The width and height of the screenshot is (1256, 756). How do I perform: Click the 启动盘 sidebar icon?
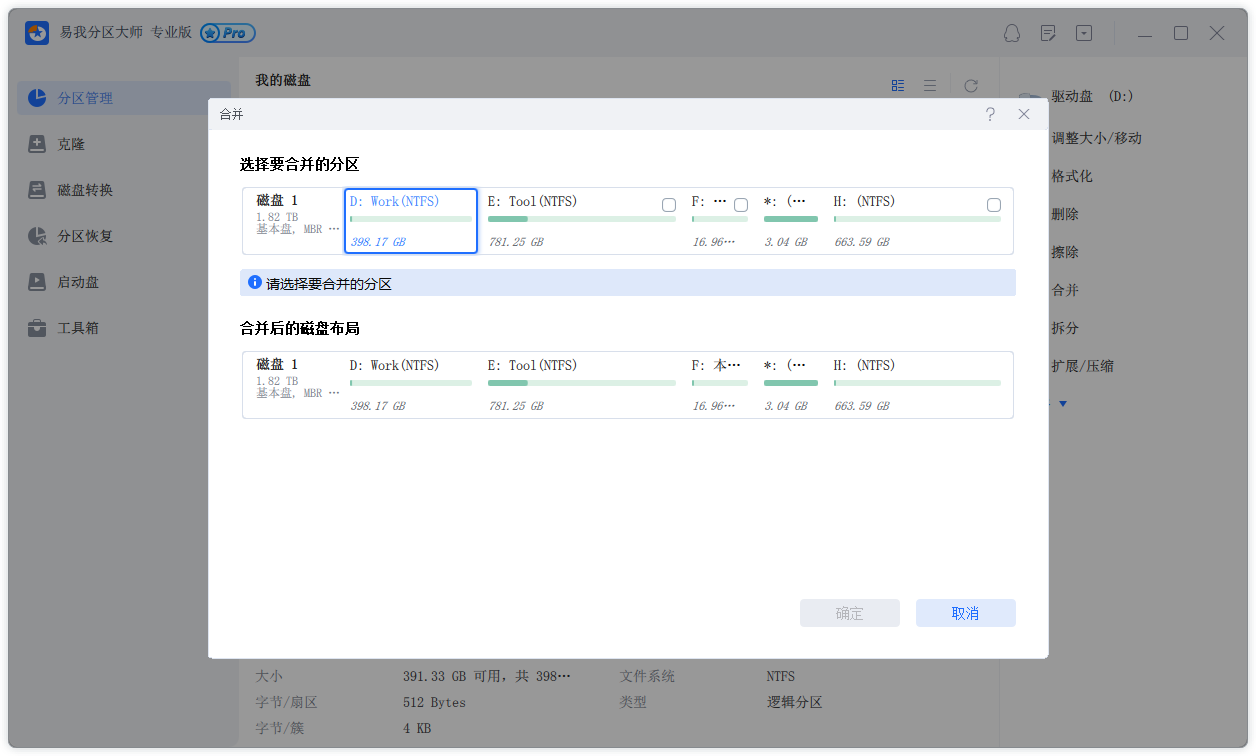pyautogui.click(x=37, y=282)
